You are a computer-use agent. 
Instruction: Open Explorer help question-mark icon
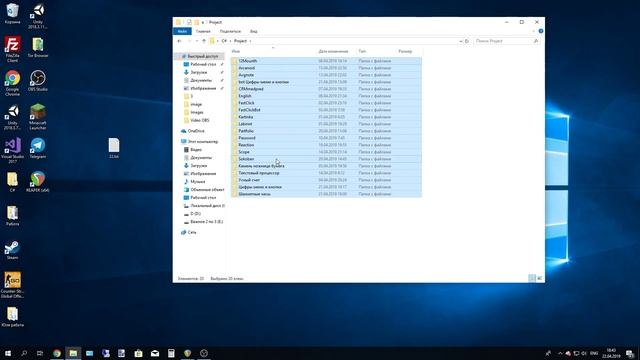click(x=541, y=31)
